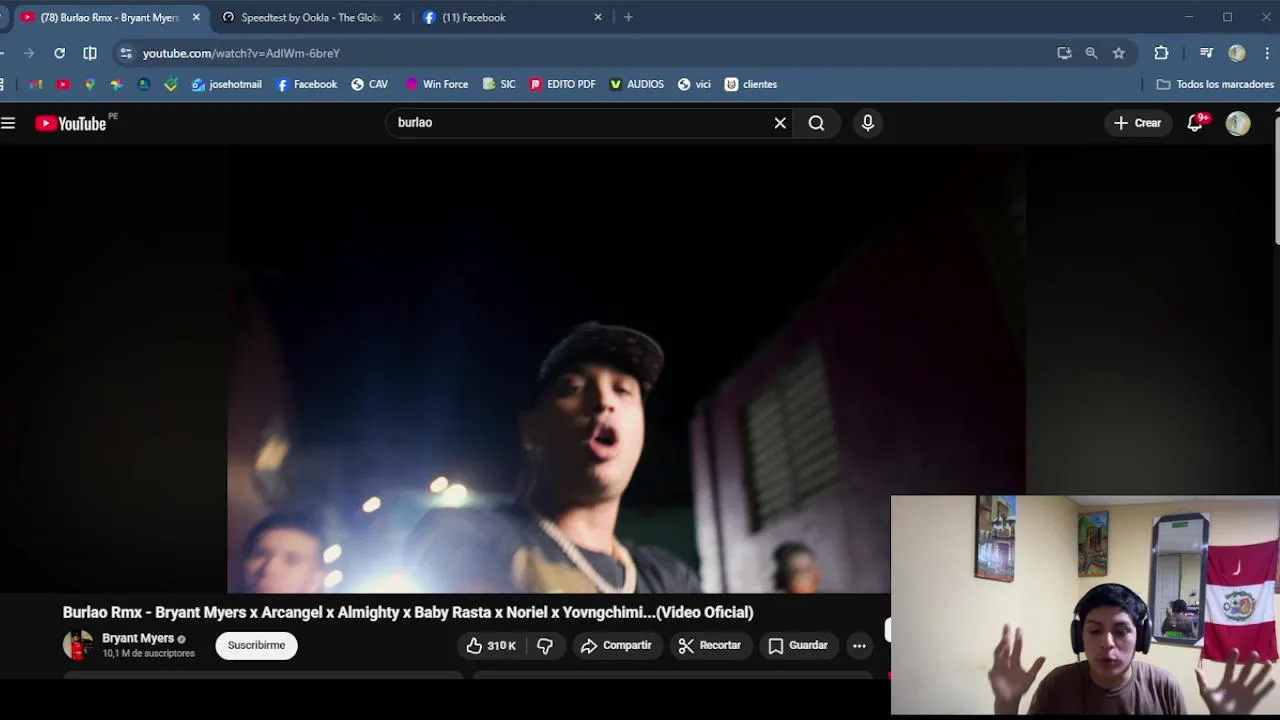Open the vici bookmark

click(694, 84)
